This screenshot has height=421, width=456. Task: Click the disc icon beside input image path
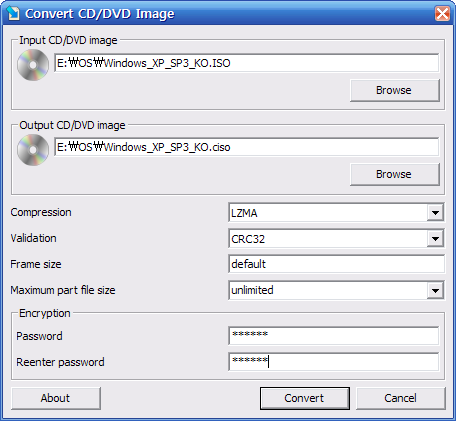click(x=33, y=65)
